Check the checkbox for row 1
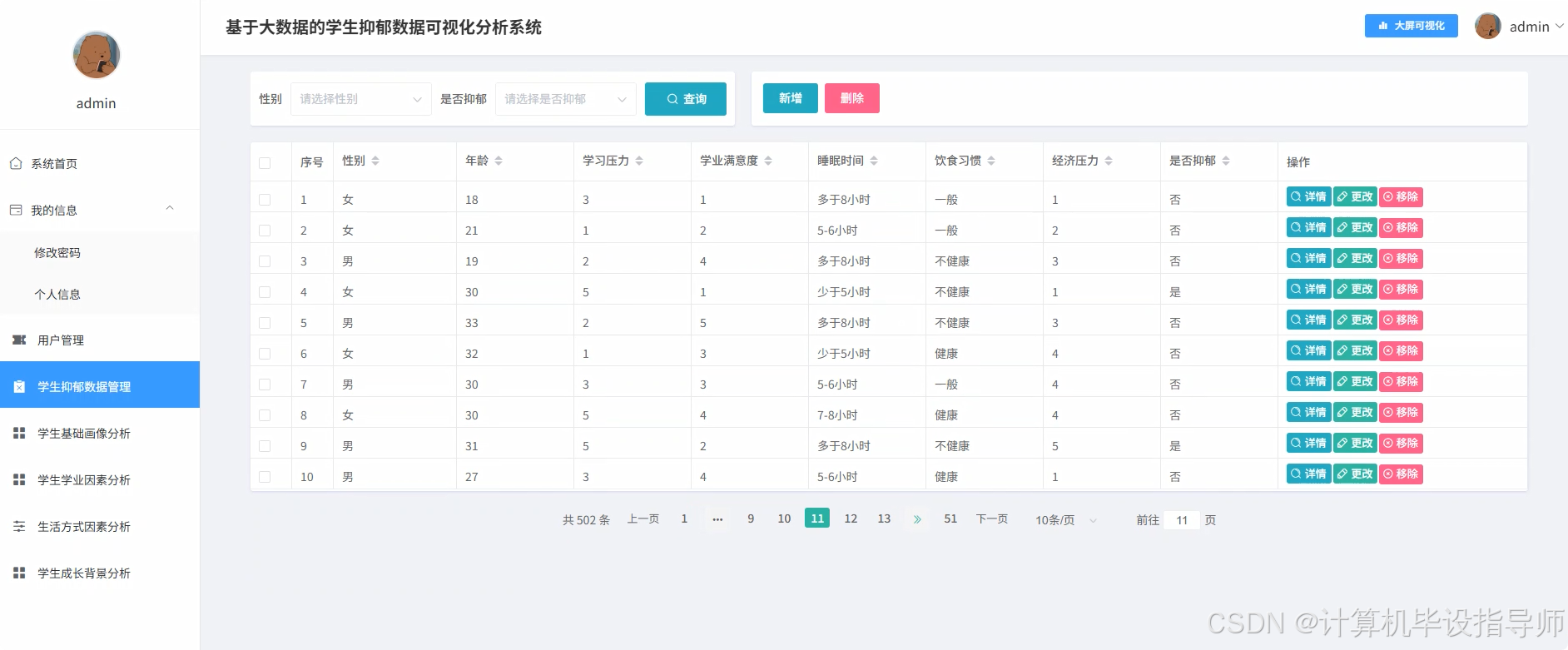This screenshot has width=1568, height=650. (x=265, y=200)
